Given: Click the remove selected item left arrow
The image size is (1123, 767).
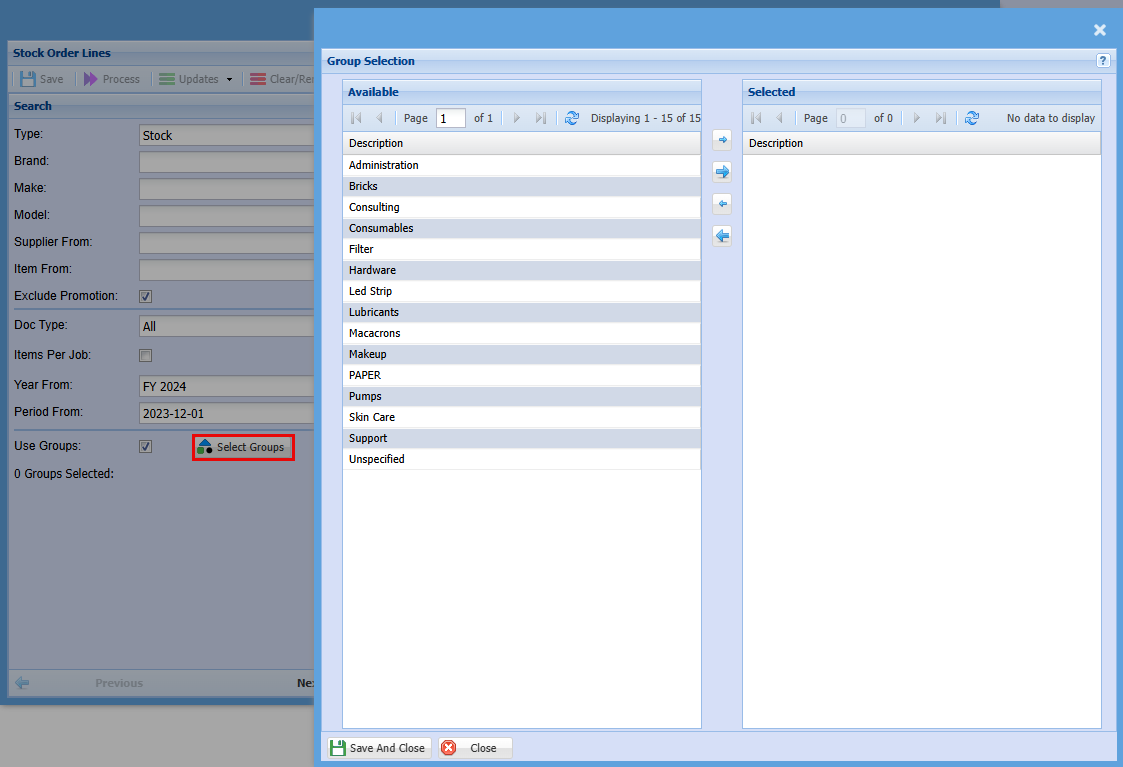Looking at the screenshot, I should tap(722, 204).
